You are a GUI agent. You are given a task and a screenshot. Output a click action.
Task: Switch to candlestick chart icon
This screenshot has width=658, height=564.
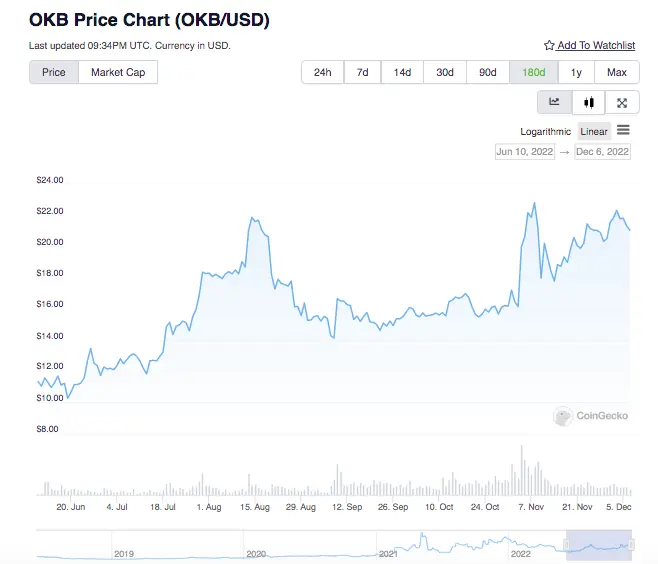click(588, 102)
